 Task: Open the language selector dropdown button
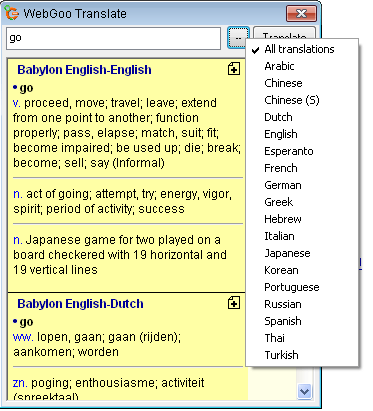[x=238, y=38]
